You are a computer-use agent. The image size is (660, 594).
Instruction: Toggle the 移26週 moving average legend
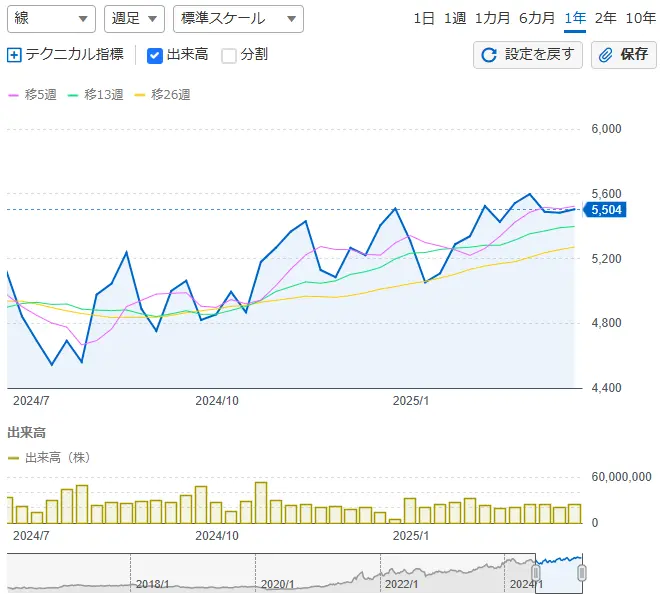tap(162, 95)
